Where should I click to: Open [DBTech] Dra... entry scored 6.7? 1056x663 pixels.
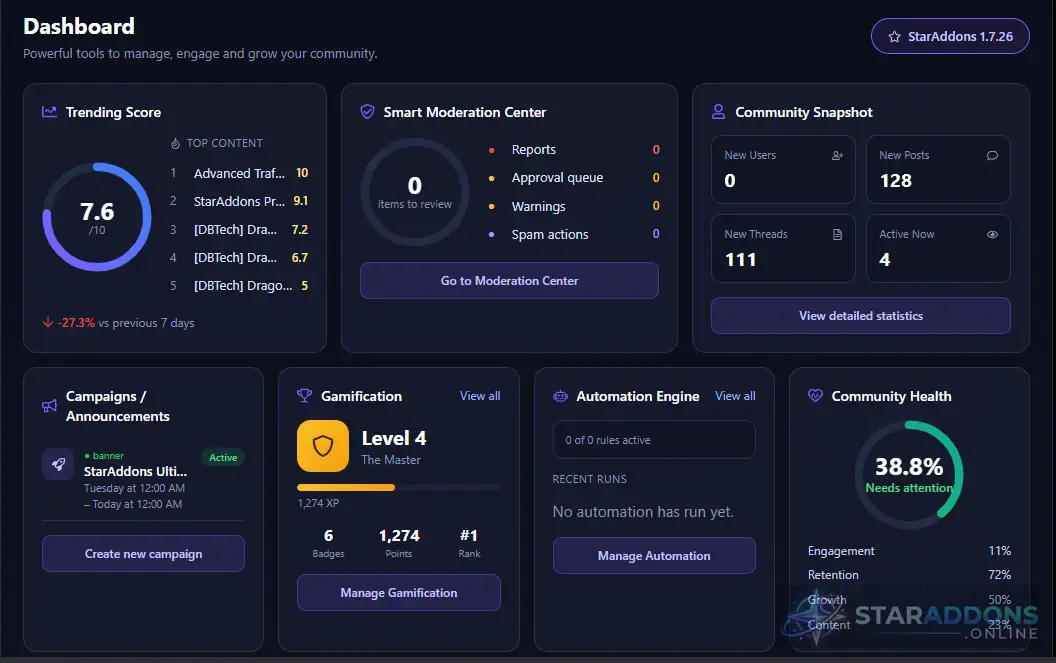coord(239,257)
